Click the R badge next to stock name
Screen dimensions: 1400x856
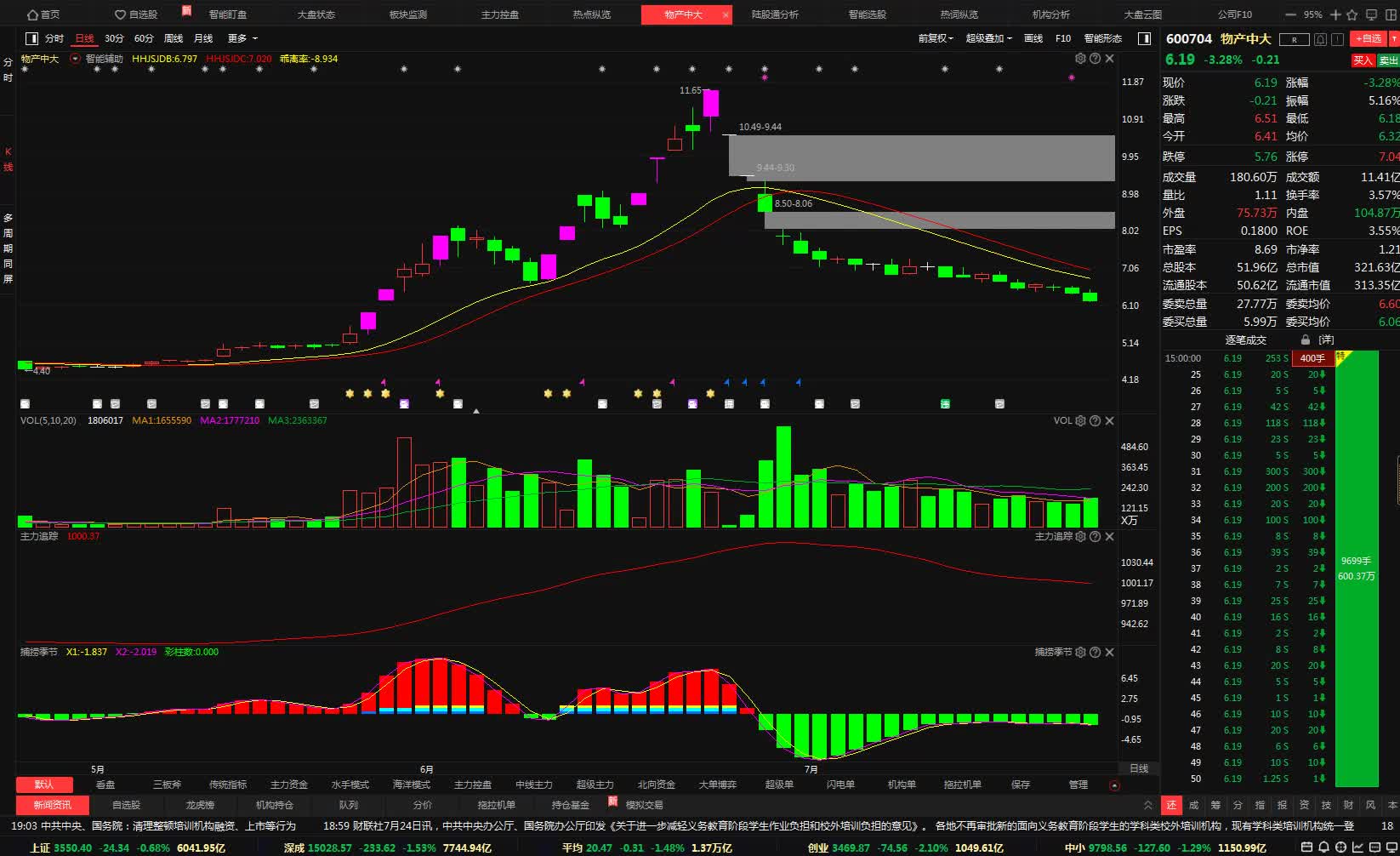(x=1295, y=39)
